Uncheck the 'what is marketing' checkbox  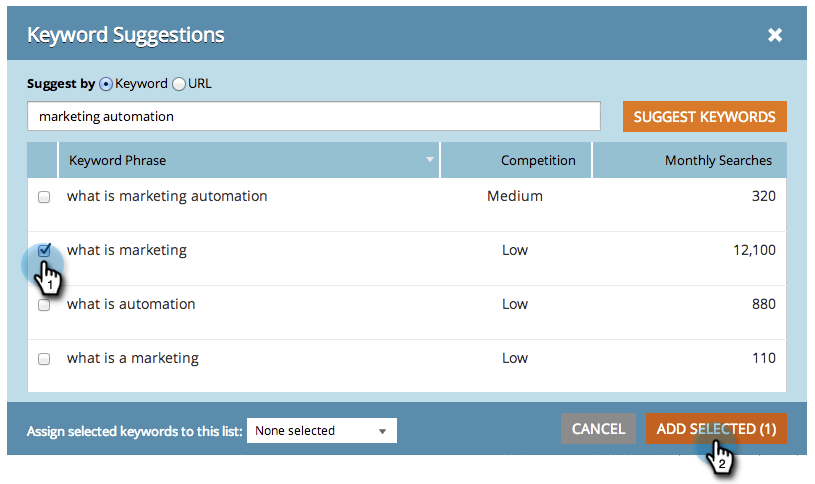point(44,251)
